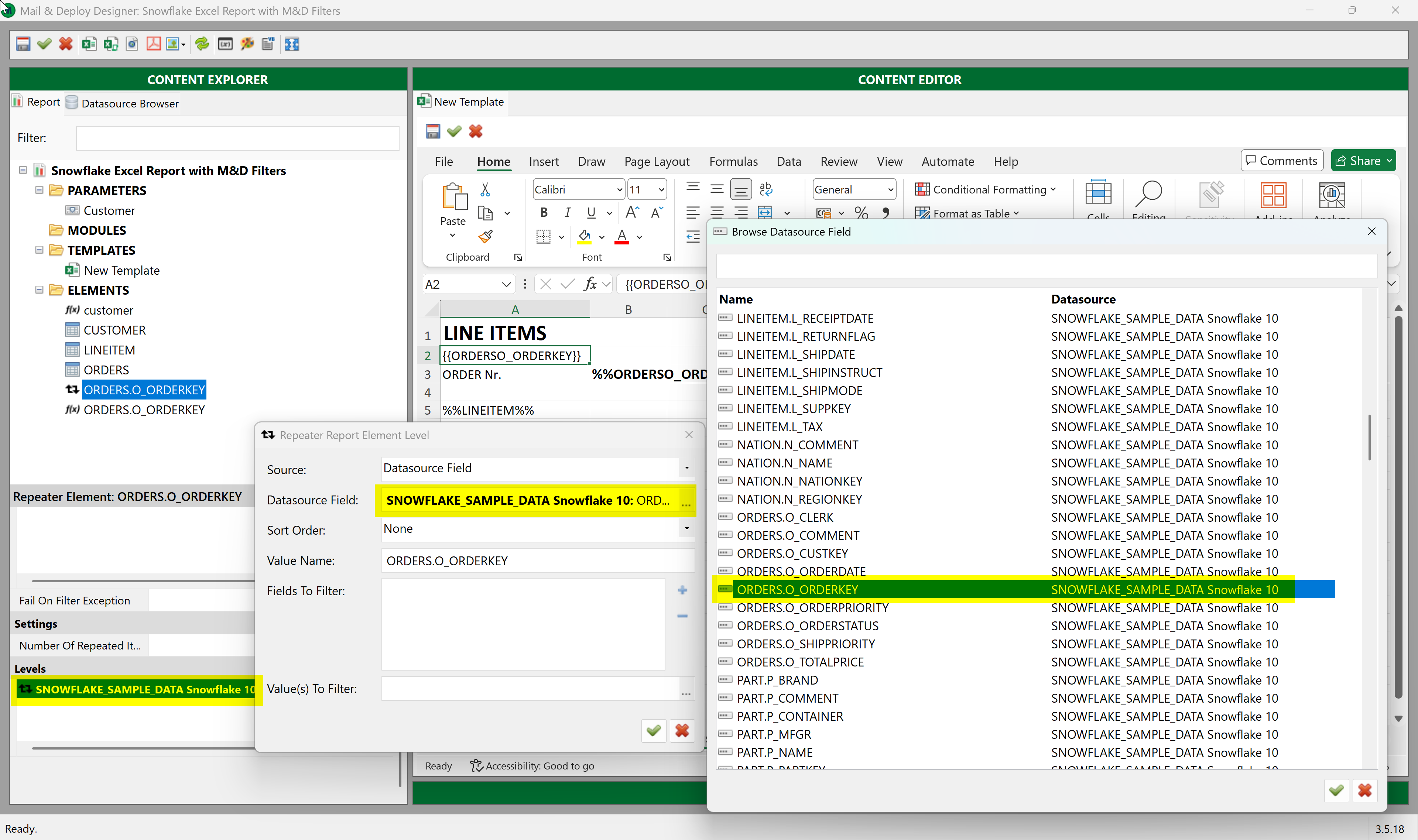1418x840 pixels.
Task: Open the font size 11 dropdown
Action: [x=661, y=190]
